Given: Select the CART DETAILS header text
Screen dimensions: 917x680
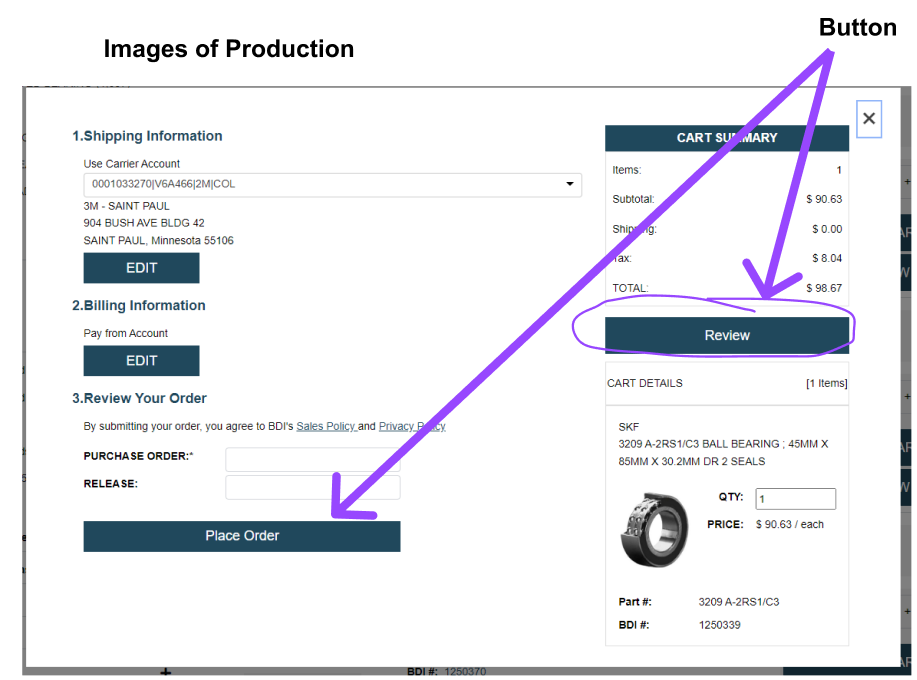Looking at the screenshot, I should 644,384.
